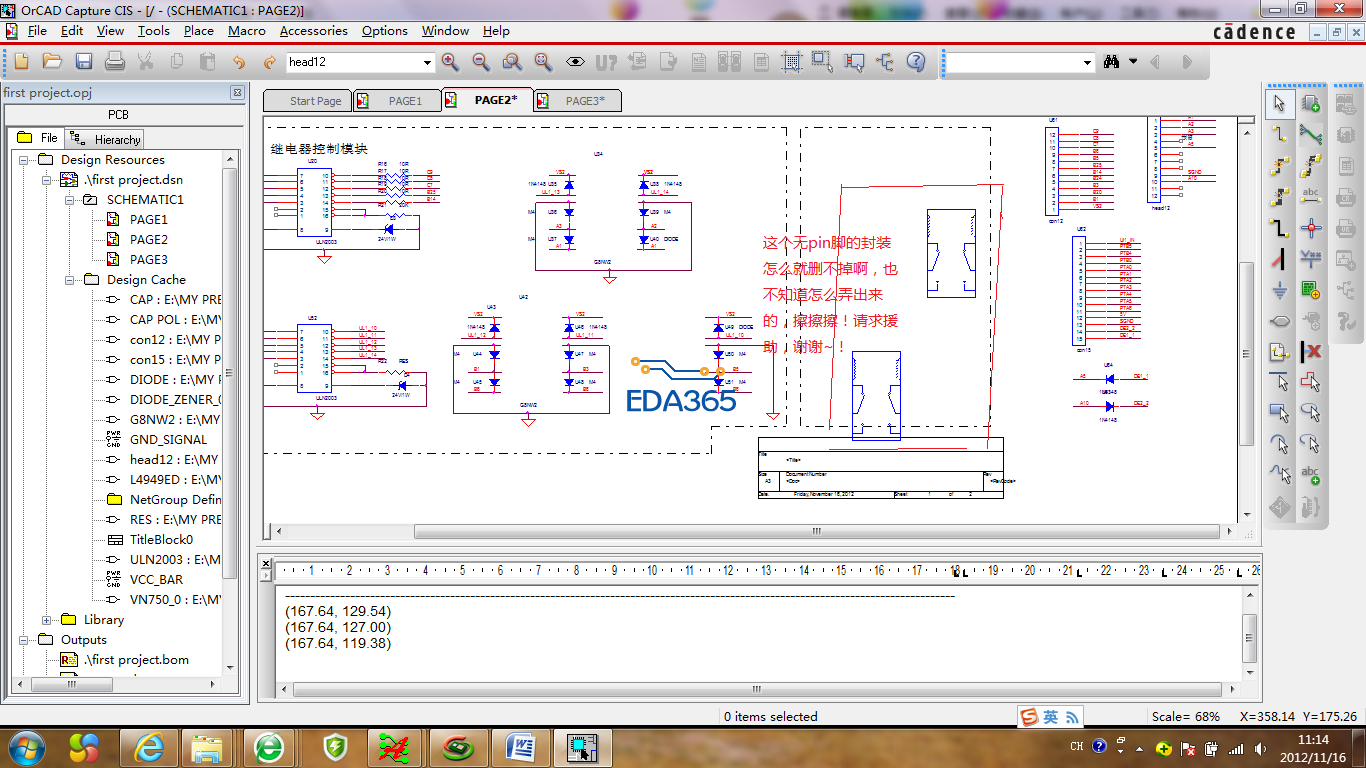The width and height of the screenshot is (1366, 768).
Task: Click the Place No Connect tool
Action: tap(1310, 352)
